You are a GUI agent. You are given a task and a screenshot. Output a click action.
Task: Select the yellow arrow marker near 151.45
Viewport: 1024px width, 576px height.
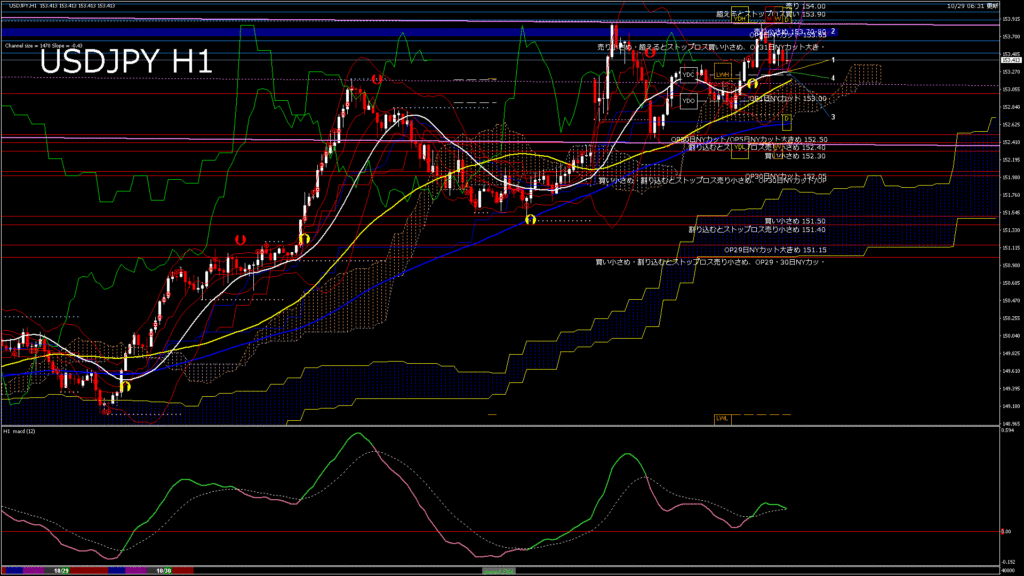click(304, 239)
